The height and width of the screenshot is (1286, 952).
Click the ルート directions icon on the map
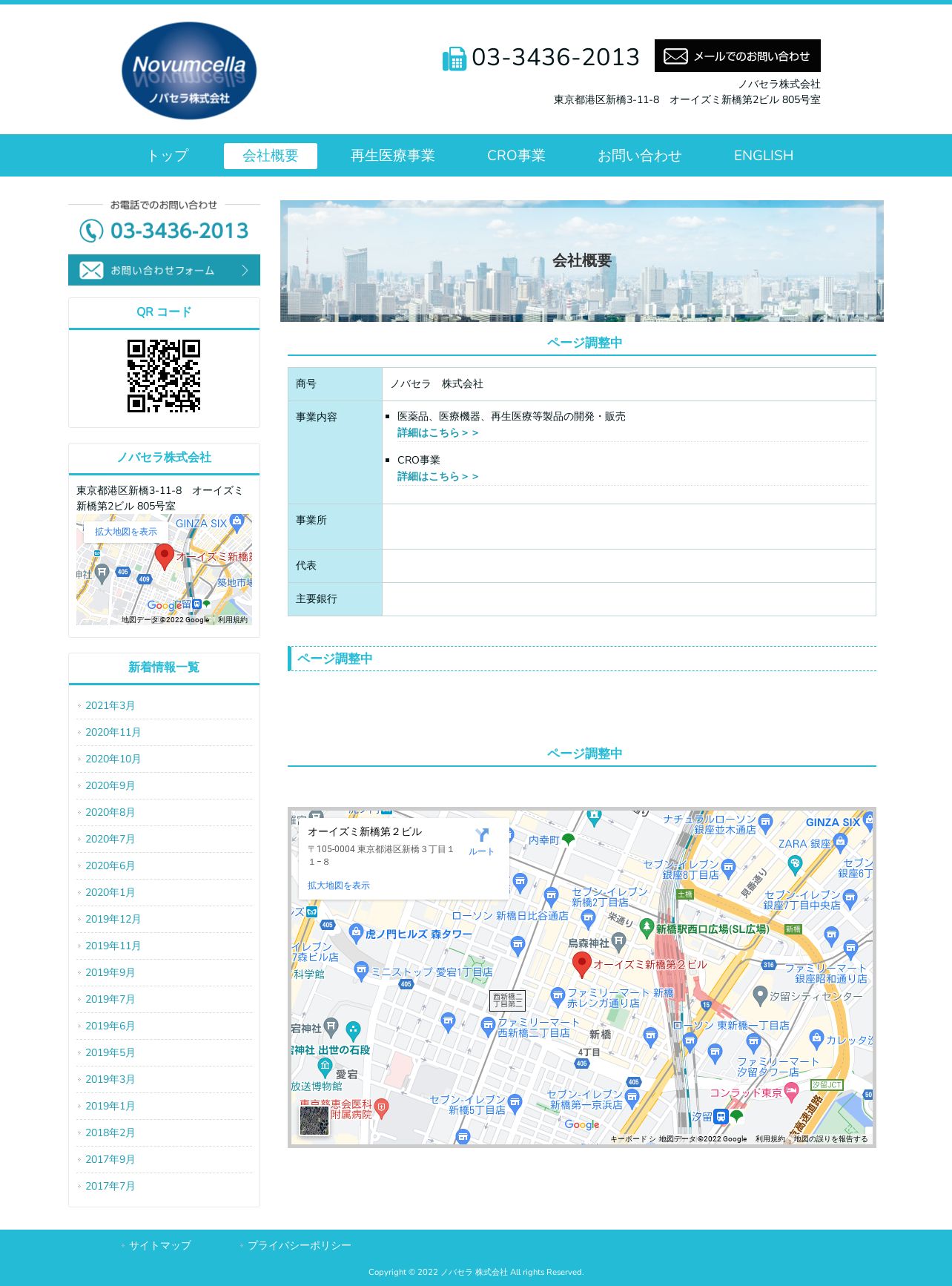click(482, 836)
